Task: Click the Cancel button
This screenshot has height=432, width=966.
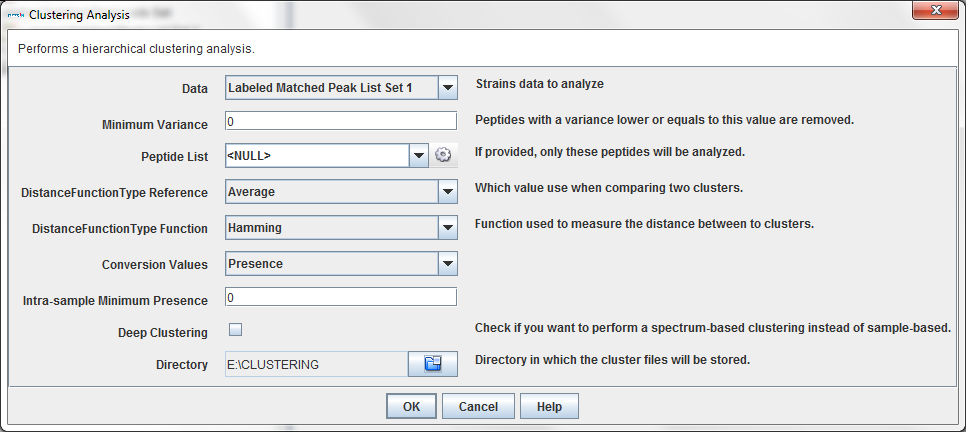Action: click(478, 407)
